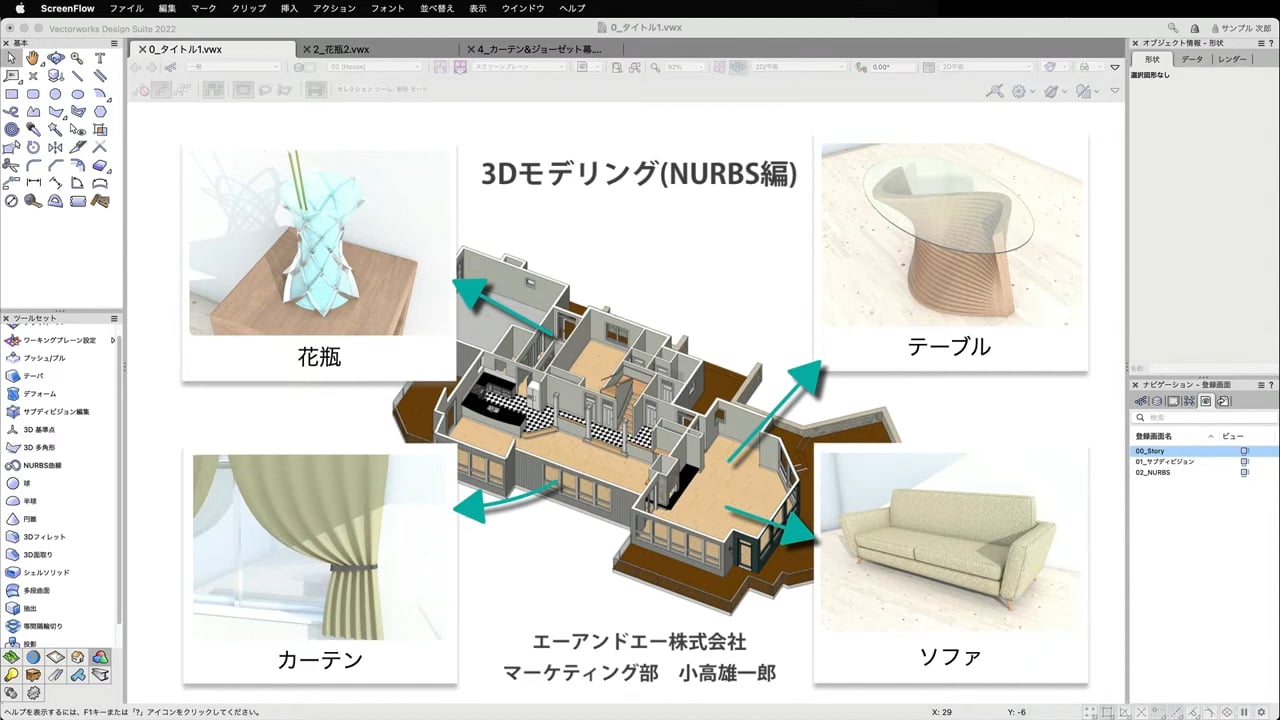
Task: Toggle view icon for 00_Story row
Action: (1245, 451)
